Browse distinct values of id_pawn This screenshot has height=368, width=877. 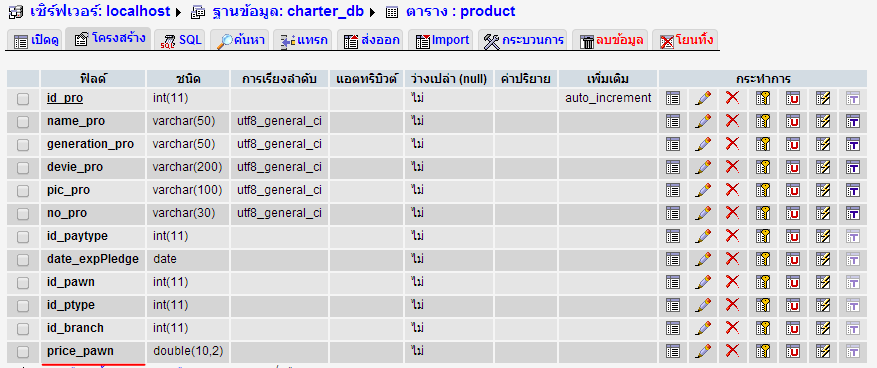click(672, 282)
